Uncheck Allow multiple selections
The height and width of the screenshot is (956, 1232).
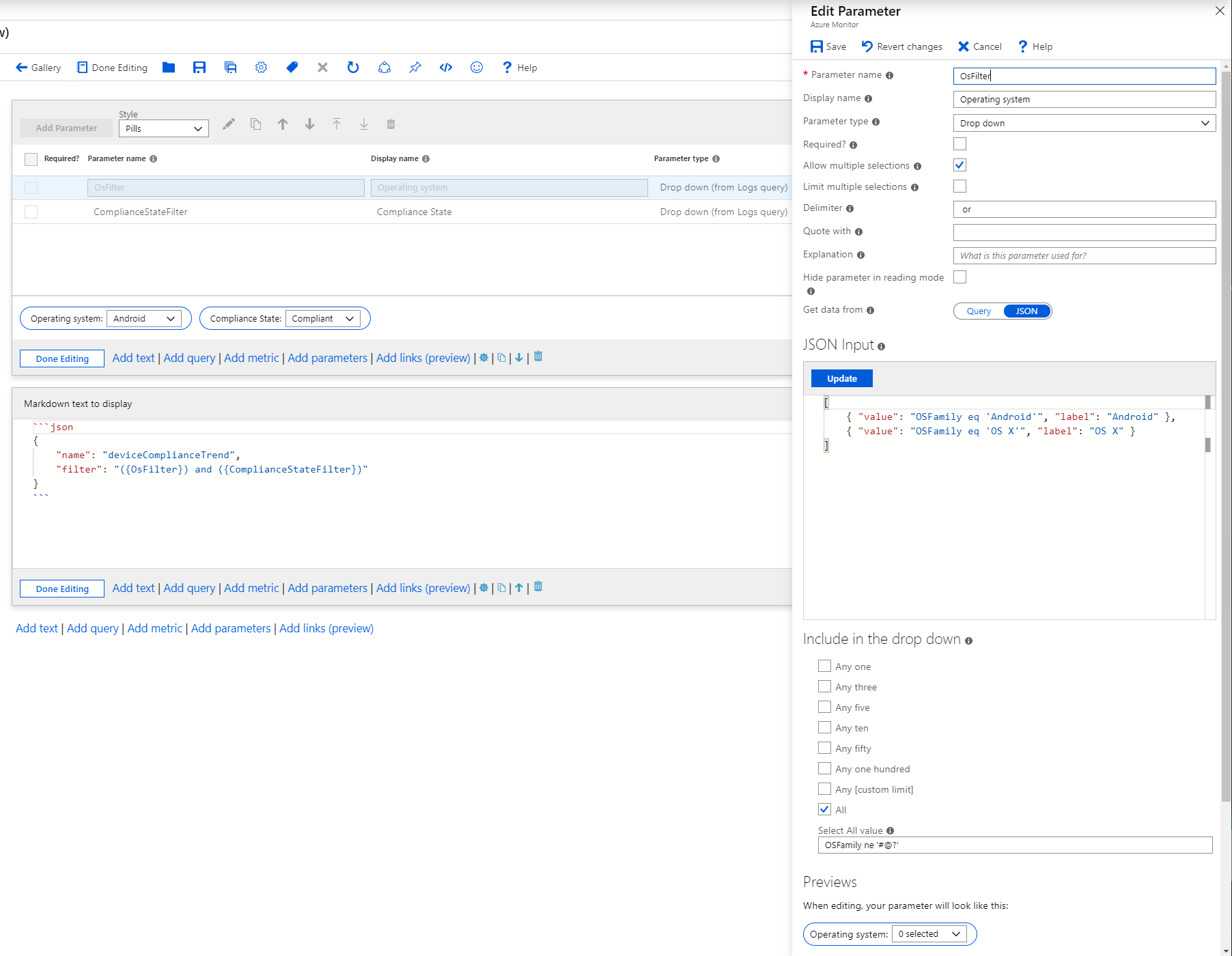tap(960, 165)
